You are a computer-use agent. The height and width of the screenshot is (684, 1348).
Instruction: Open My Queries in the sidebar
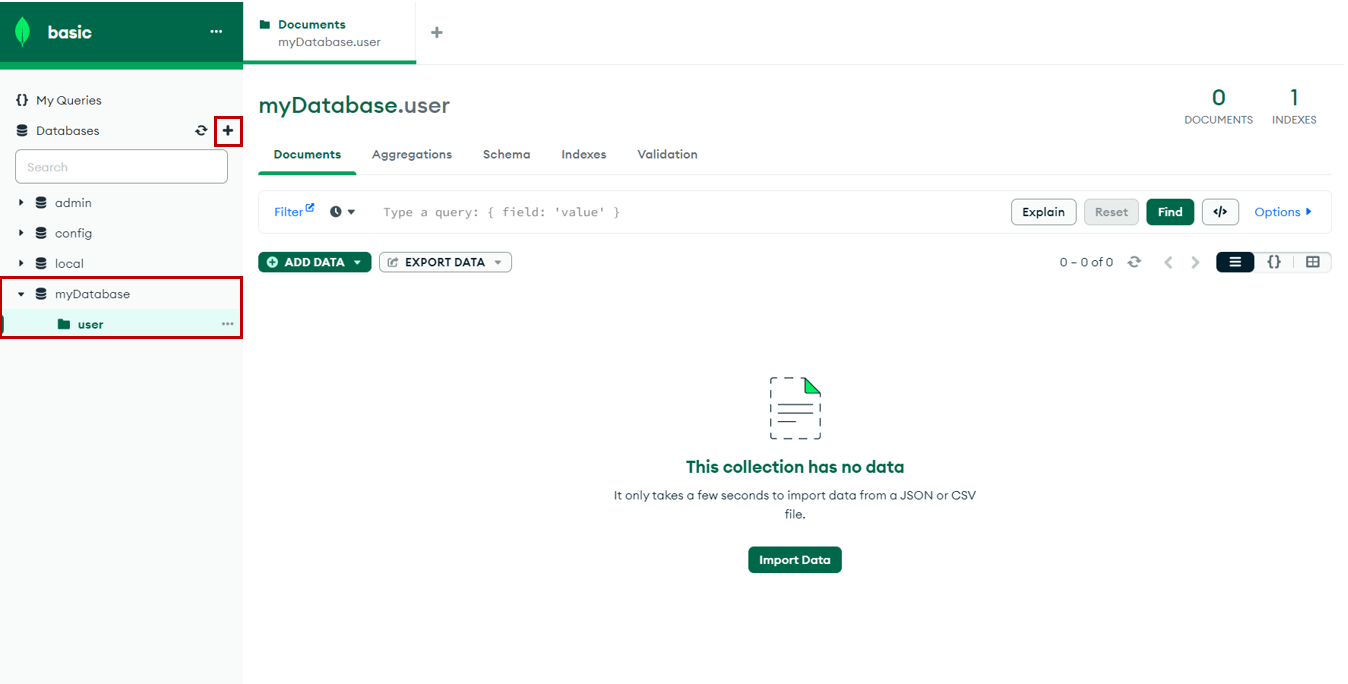click(69, 100)
